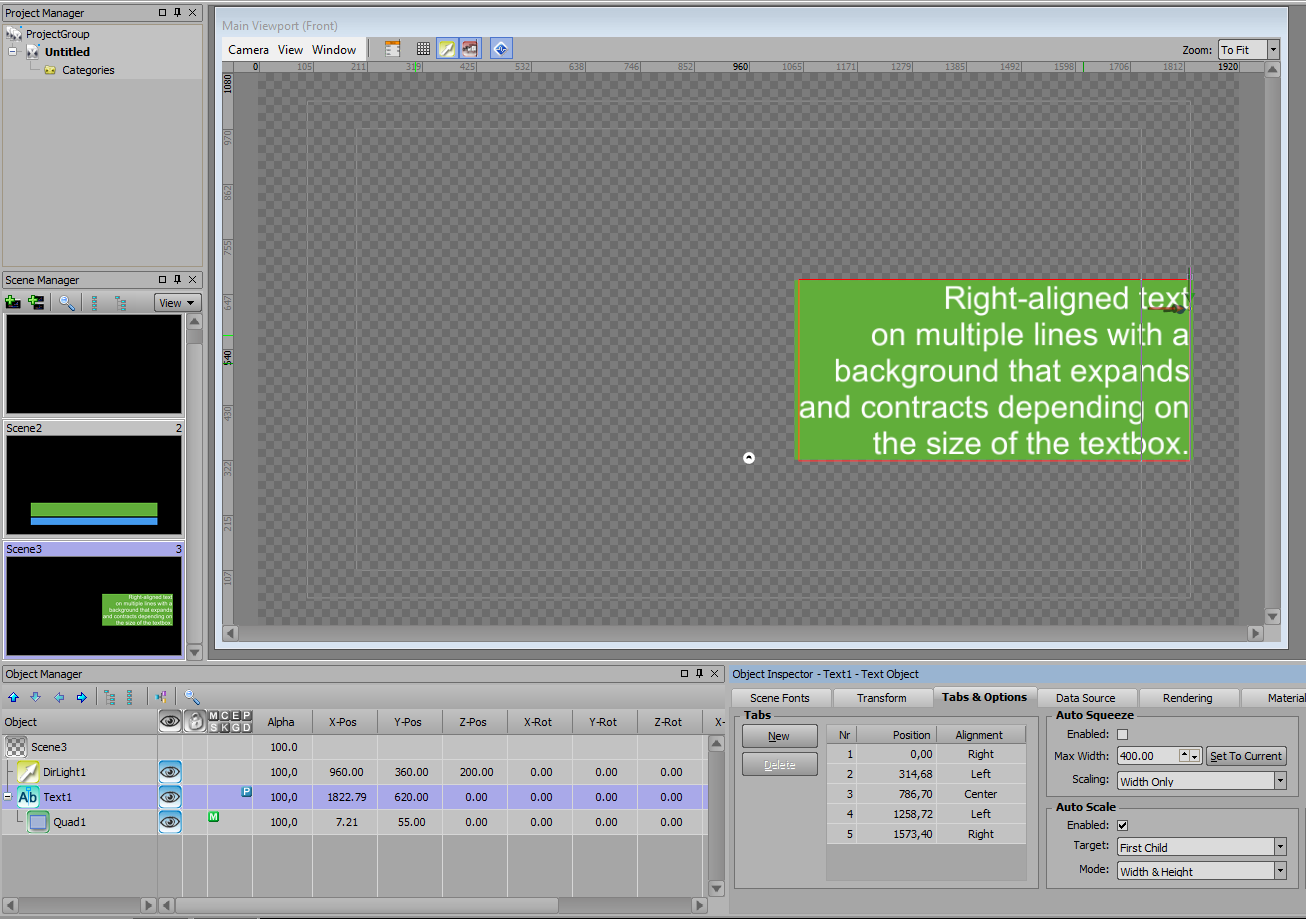The width and height of the screenshot is (1306, 919).
Task: Click the Quad1 object icon
Action: 38,822
